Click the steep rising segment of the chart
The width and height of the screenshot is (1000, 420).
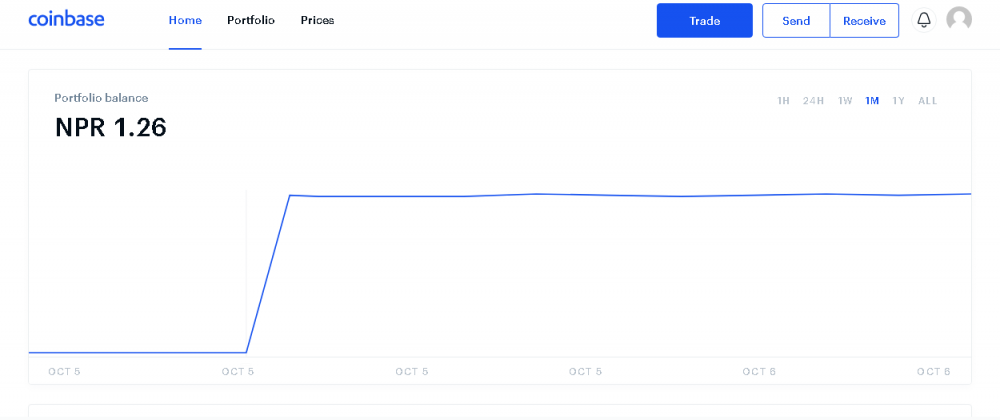[x=268, y=274]
